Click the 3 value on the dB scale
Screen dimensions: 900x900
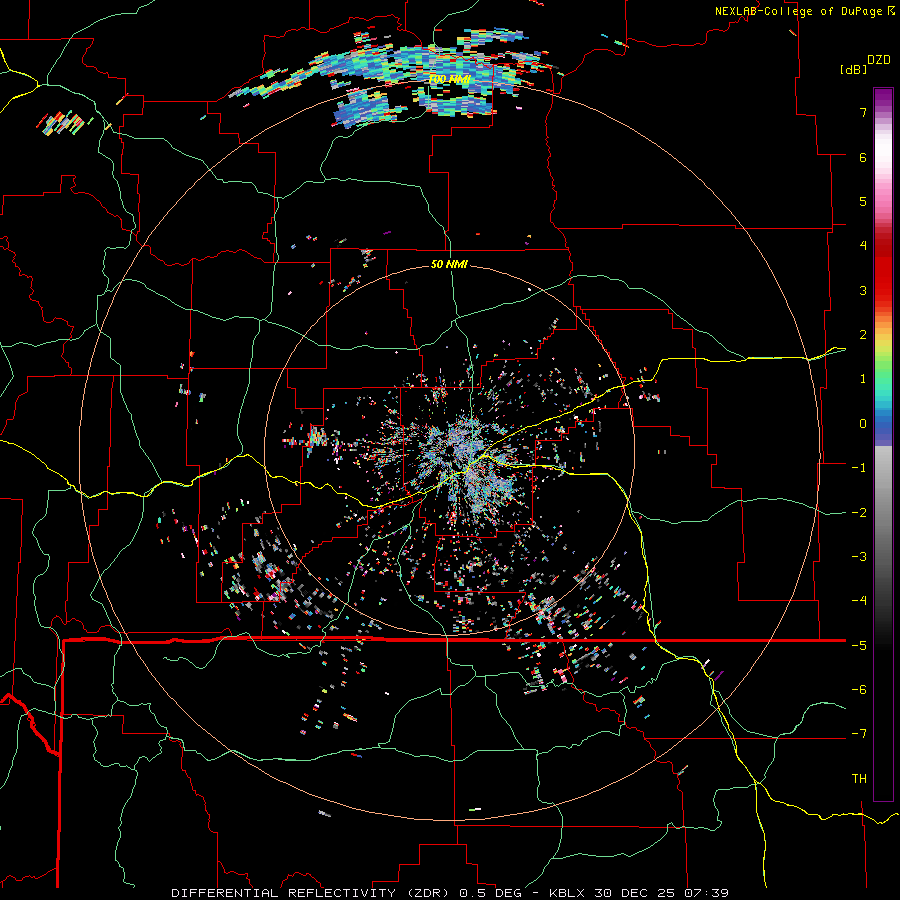[x=863, y=290]
